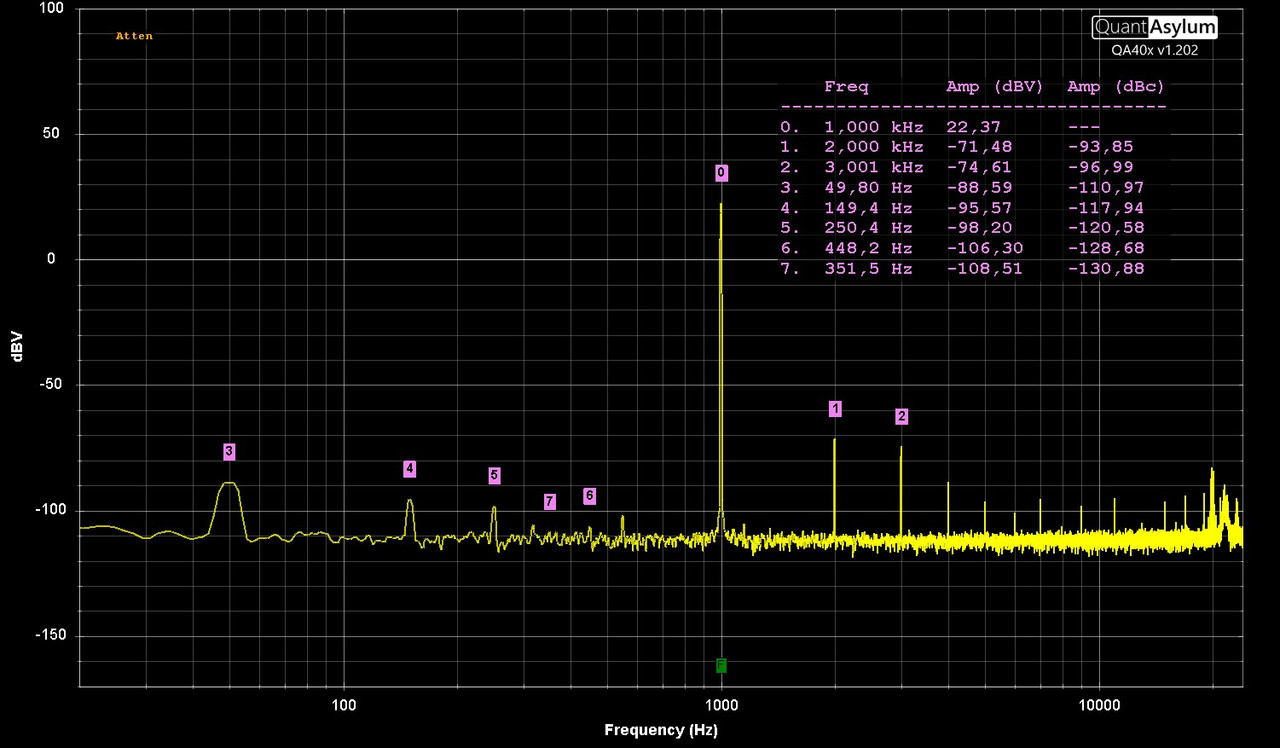Select peak marker 4 on the spectrum

[409, 468]
